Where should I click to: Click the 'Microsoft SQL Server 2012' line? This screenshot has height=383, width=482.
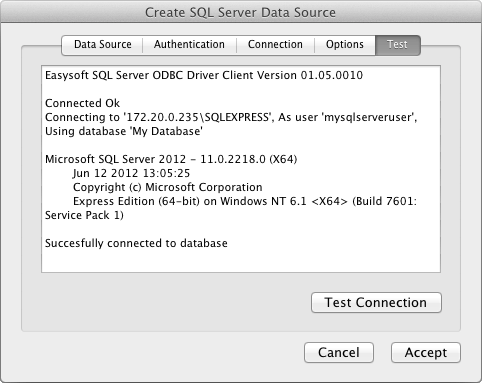171,159
